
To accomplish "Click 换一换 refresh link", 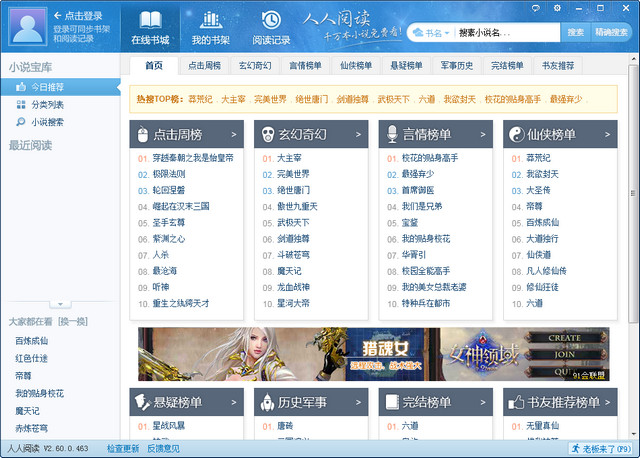I will [x=73, y=321].
